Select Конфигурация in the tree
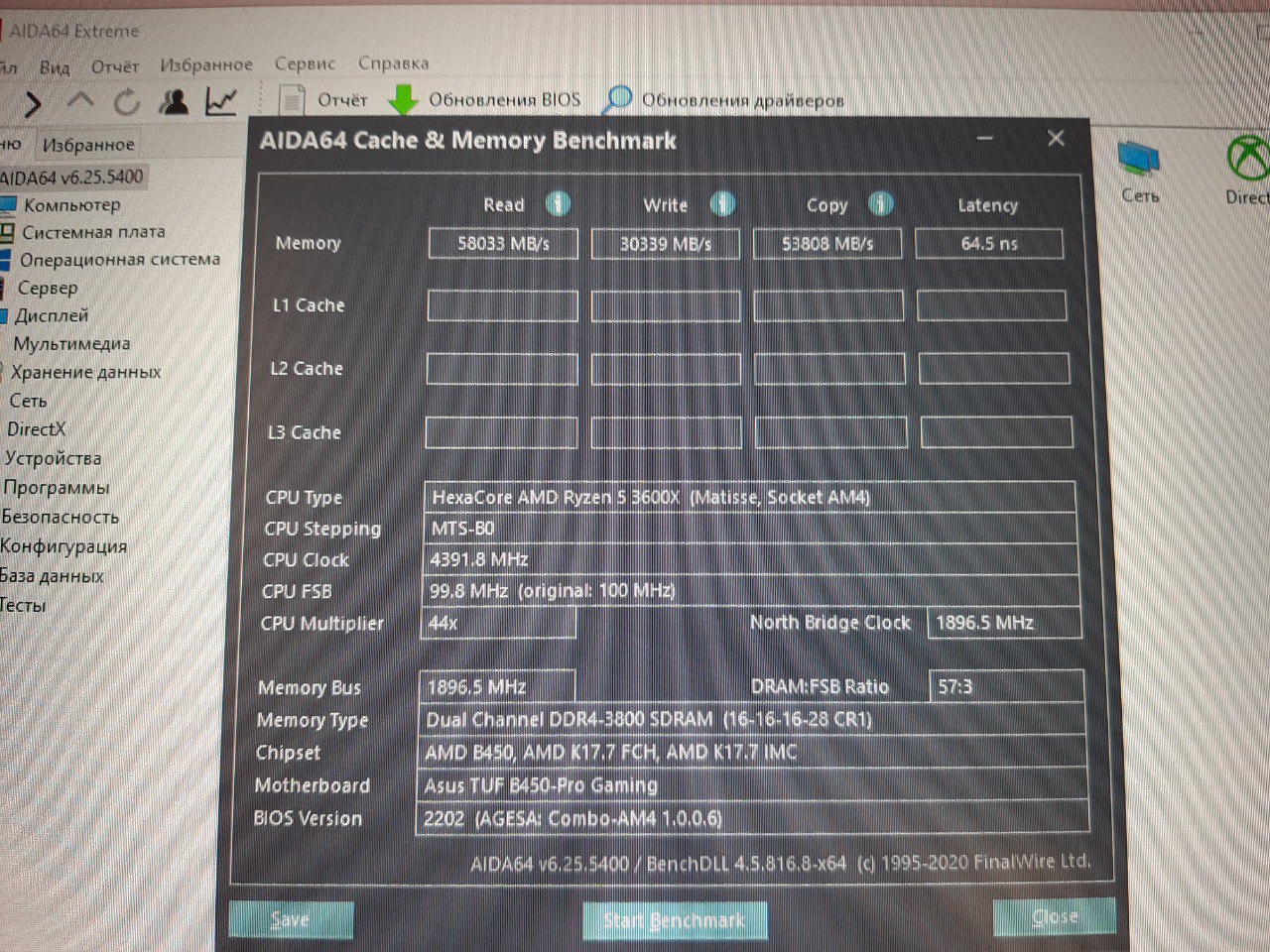 coord(63,545)
